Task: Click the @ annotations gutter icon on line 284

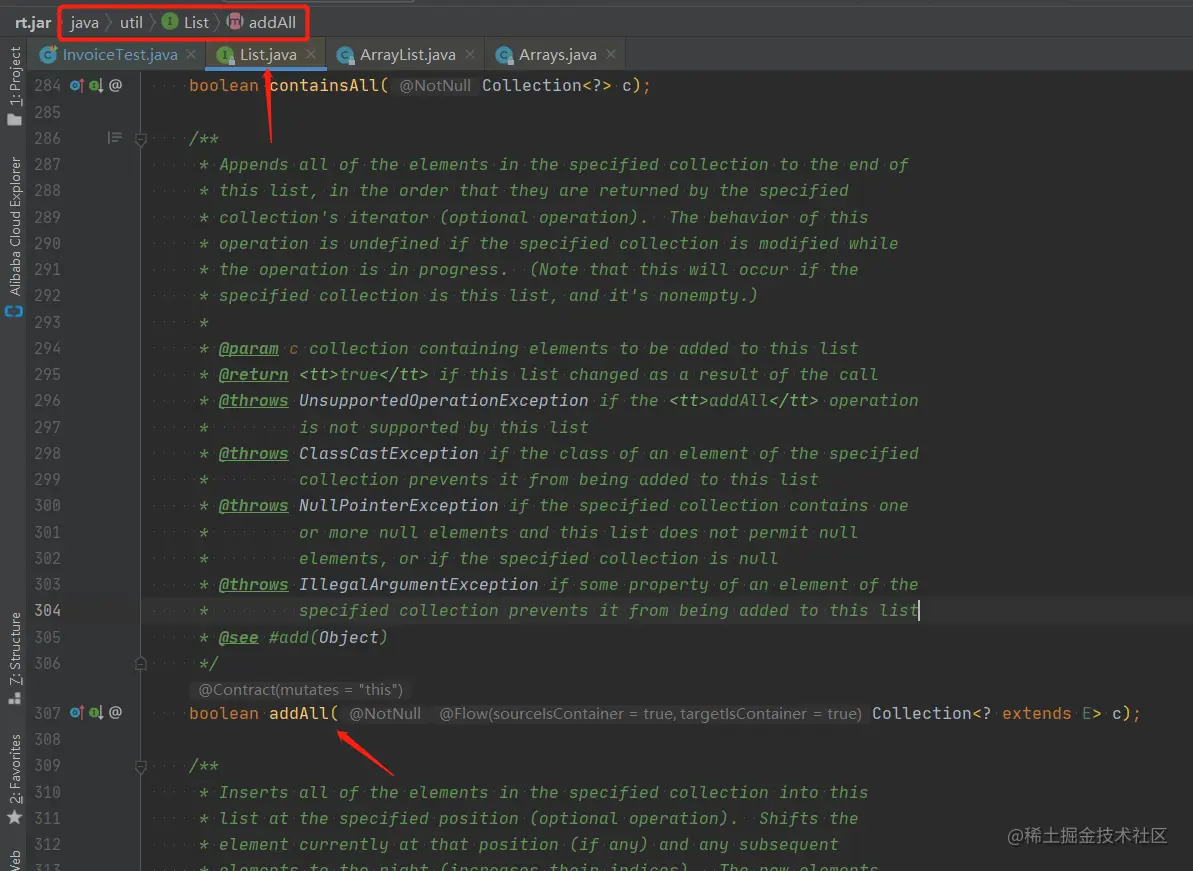Action: pos(116,85)
